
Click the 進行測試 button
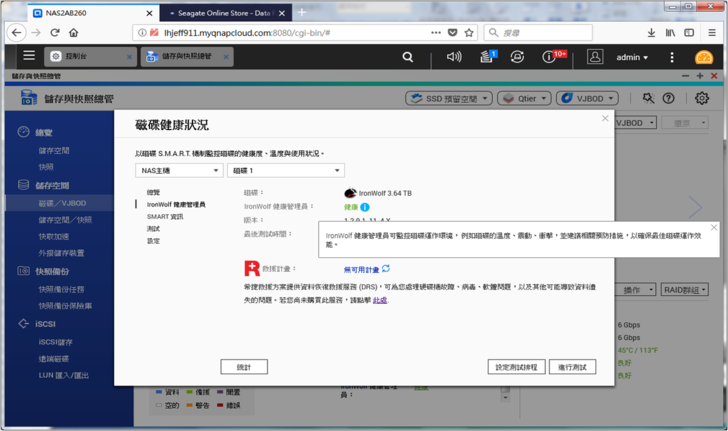coord(572,367)
